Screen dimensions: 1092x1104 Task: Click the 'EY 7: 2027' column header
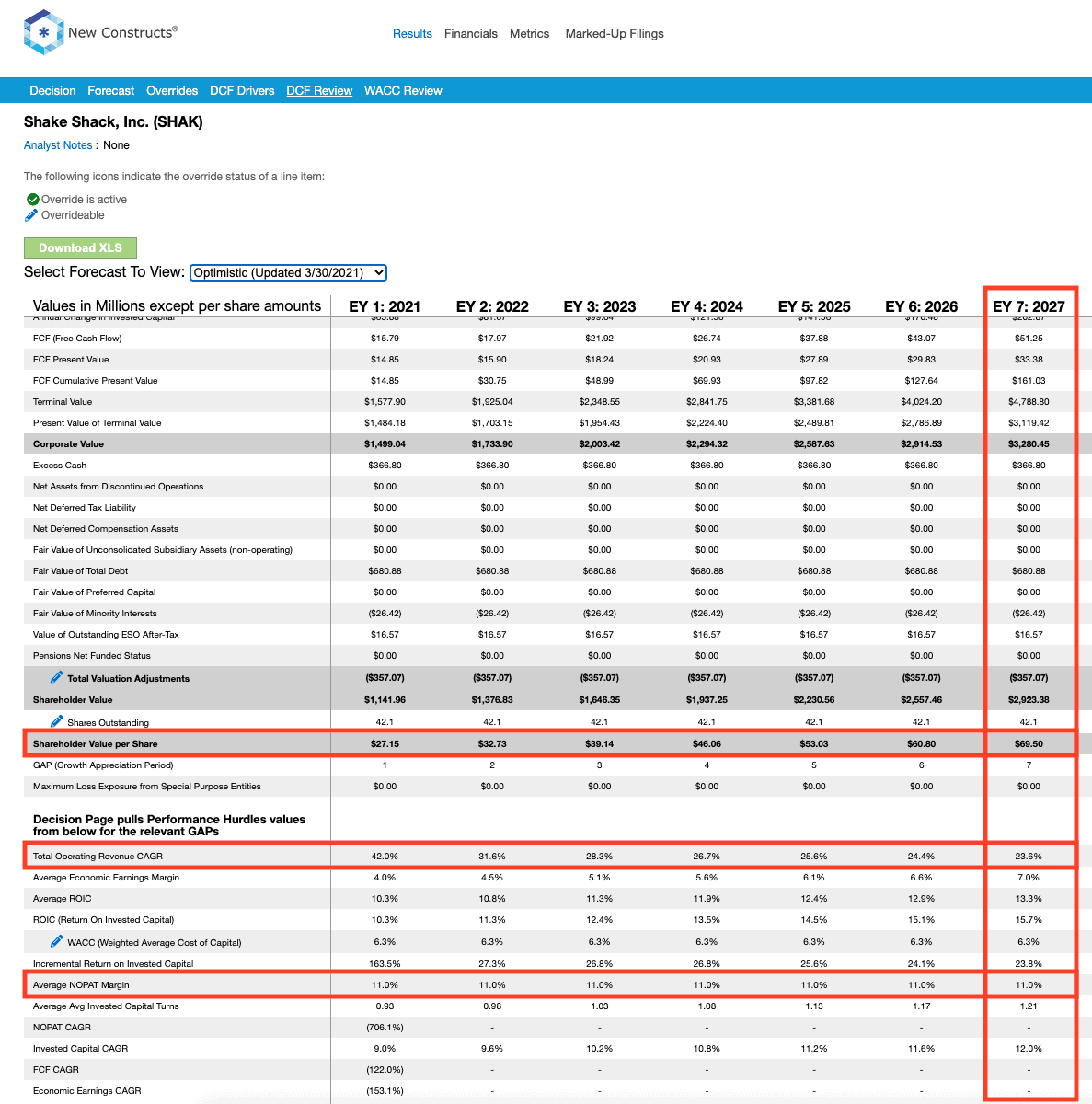pyautogui.click(x=1029, y=306)
